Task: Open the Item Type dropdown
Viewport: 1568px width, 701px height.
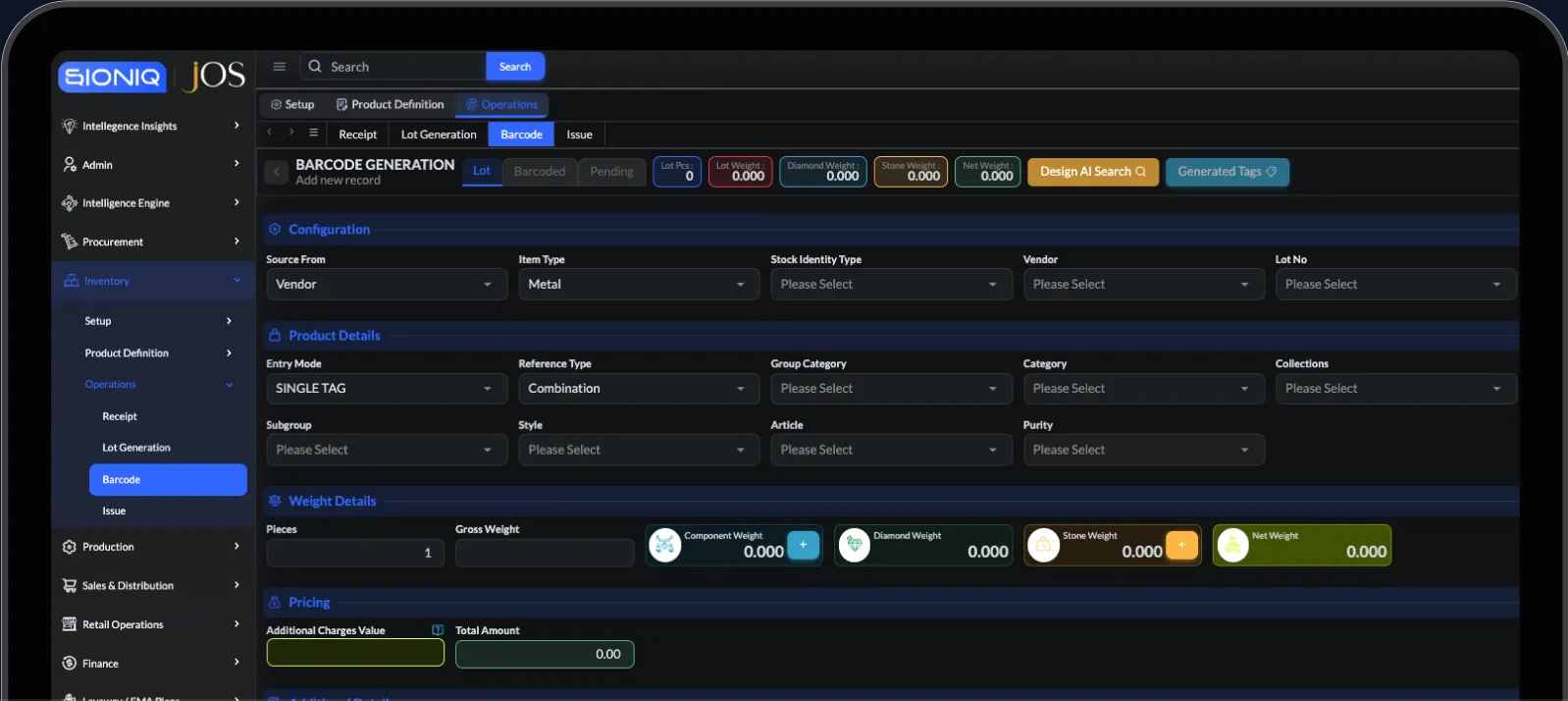Action: pyautogui.click(x=639, y=284)
